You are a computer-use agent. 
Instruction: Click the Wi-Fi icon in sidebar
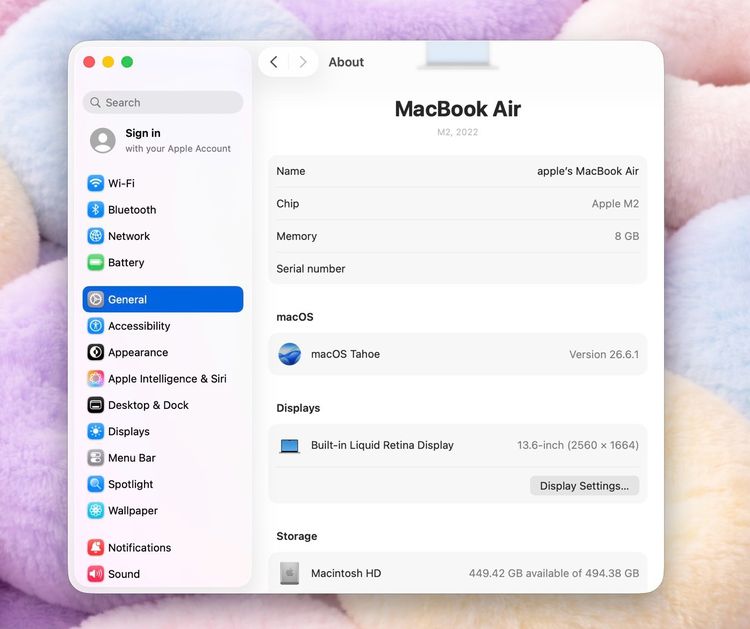pos(96,183)
